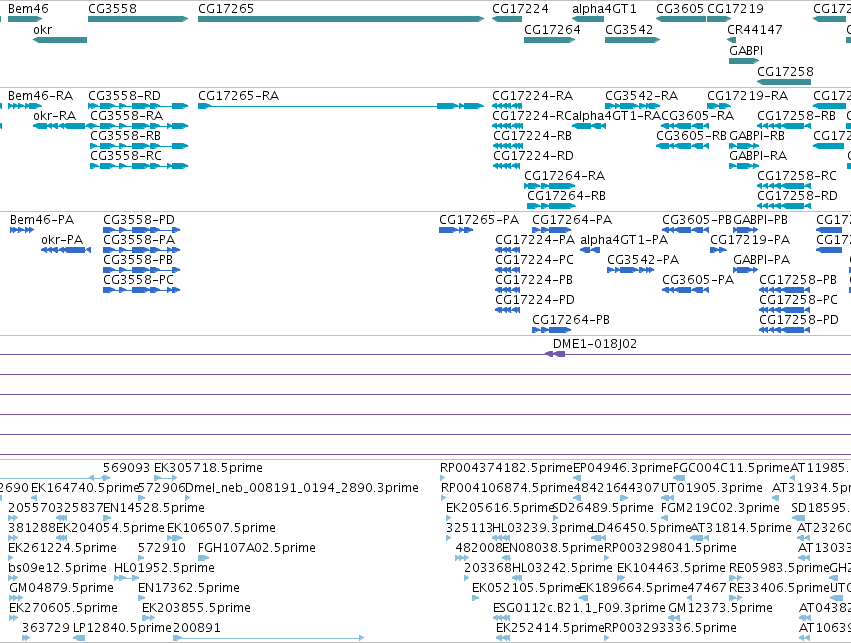Click the CG3558 gene feature bar
This screenshot has height=643, width=851.
(138, 19)
